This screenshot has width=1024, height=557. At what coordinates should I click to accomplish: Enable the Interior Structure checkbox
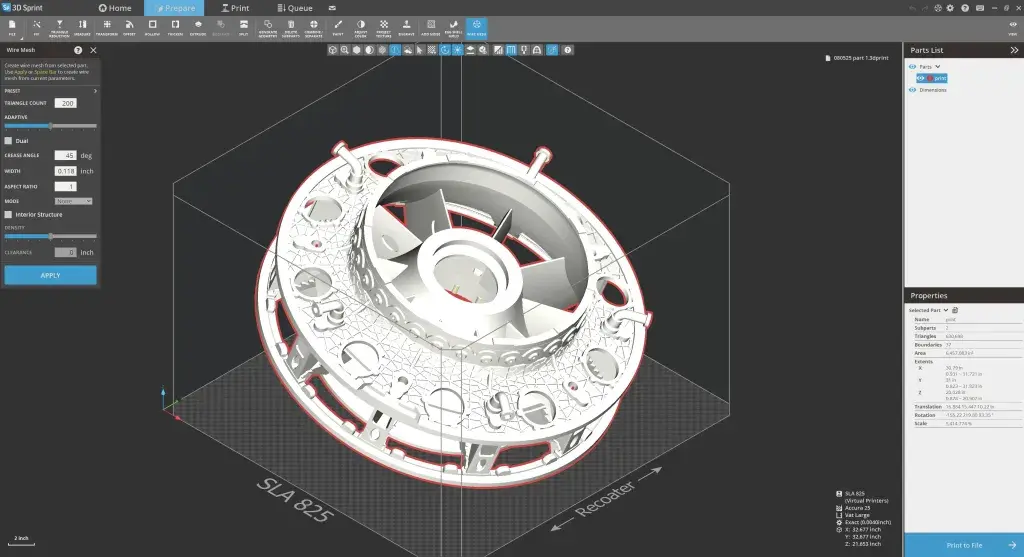[x=8, y=214]
